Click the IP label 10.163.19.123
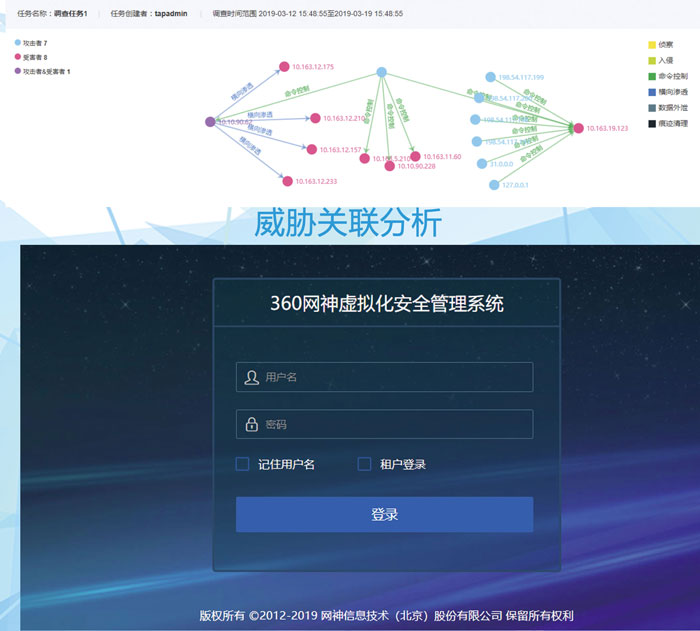700x631 pixels. [607, 128]
